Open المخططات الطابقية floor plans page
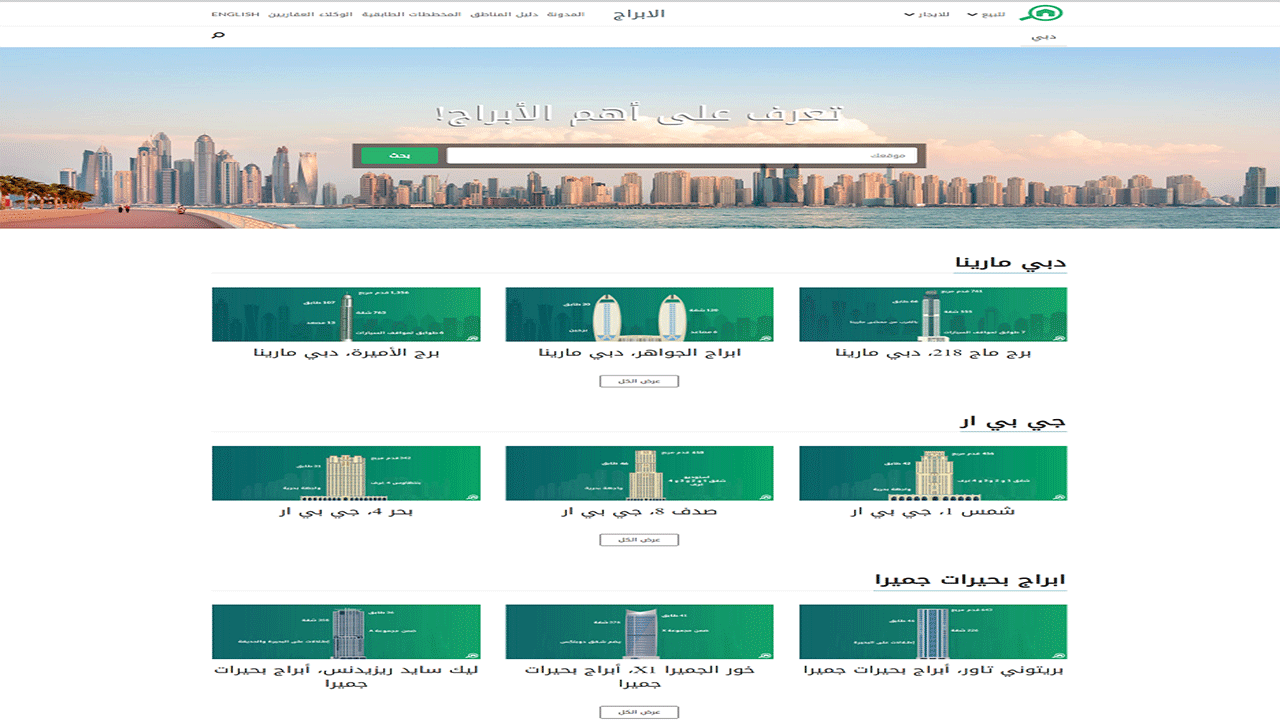The height and width of the screenshot is (720, 1280). [411, 15]
